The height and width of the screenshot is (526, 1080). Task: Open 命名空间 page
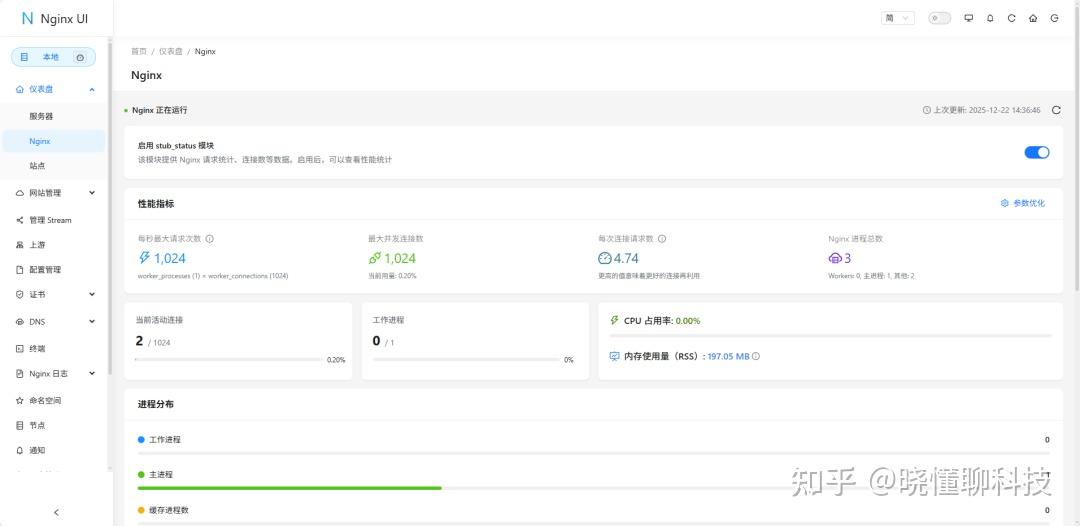pyautogui.click(x=55, y=401)
